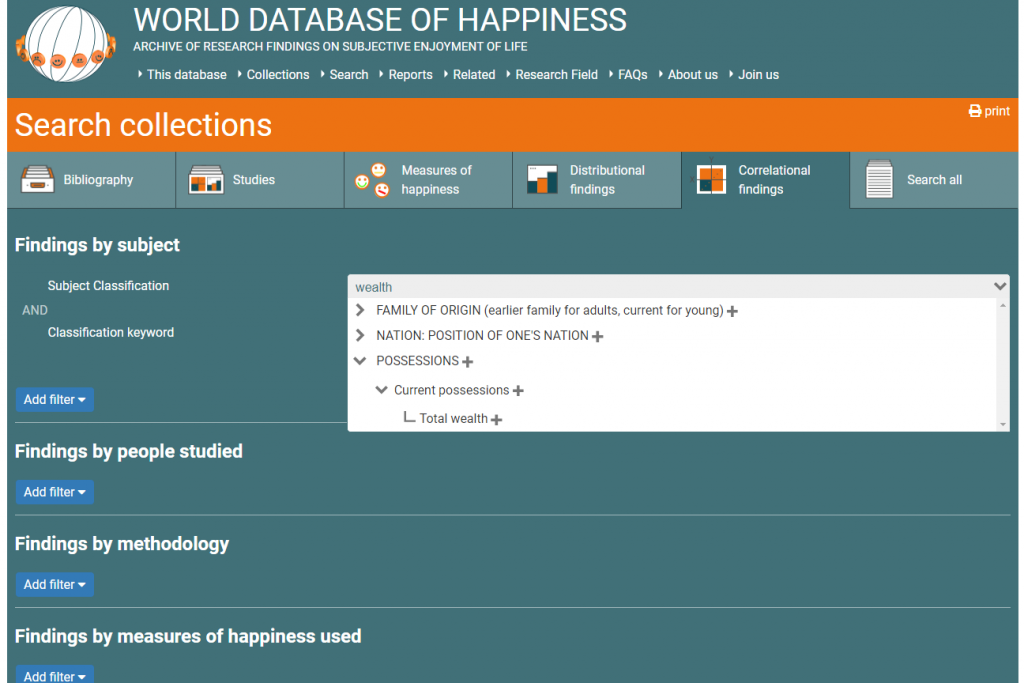Add Total wealth via its plus icon
This screenshot has width=1024, height=683.
pos(497,420)
